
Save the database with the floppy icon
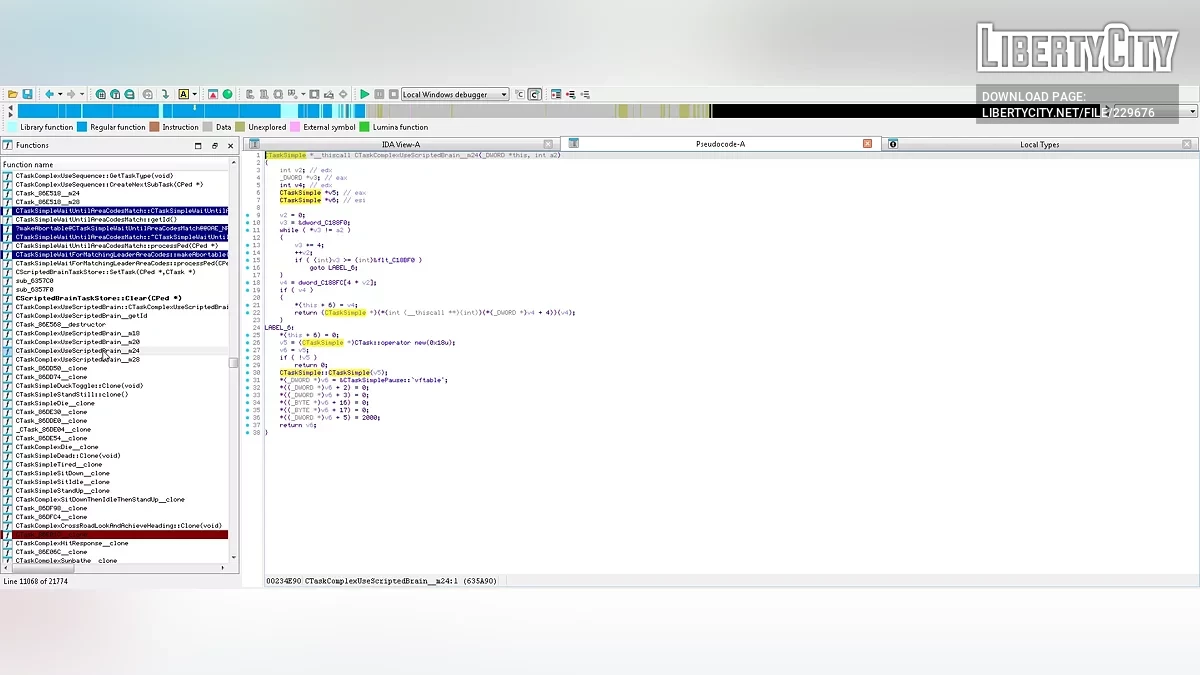coord(27,94)
